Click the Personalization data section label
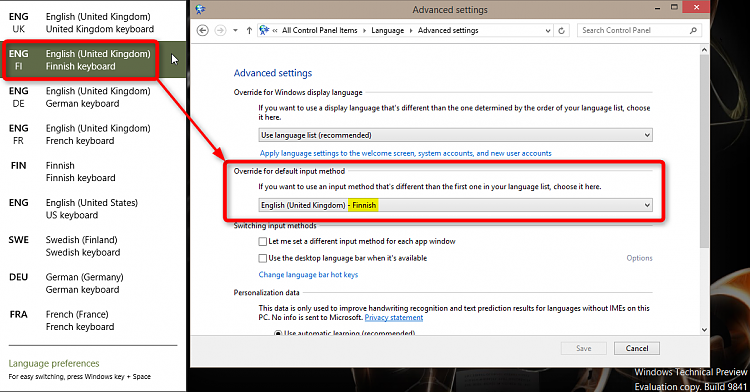 click(x=266, y=293)
